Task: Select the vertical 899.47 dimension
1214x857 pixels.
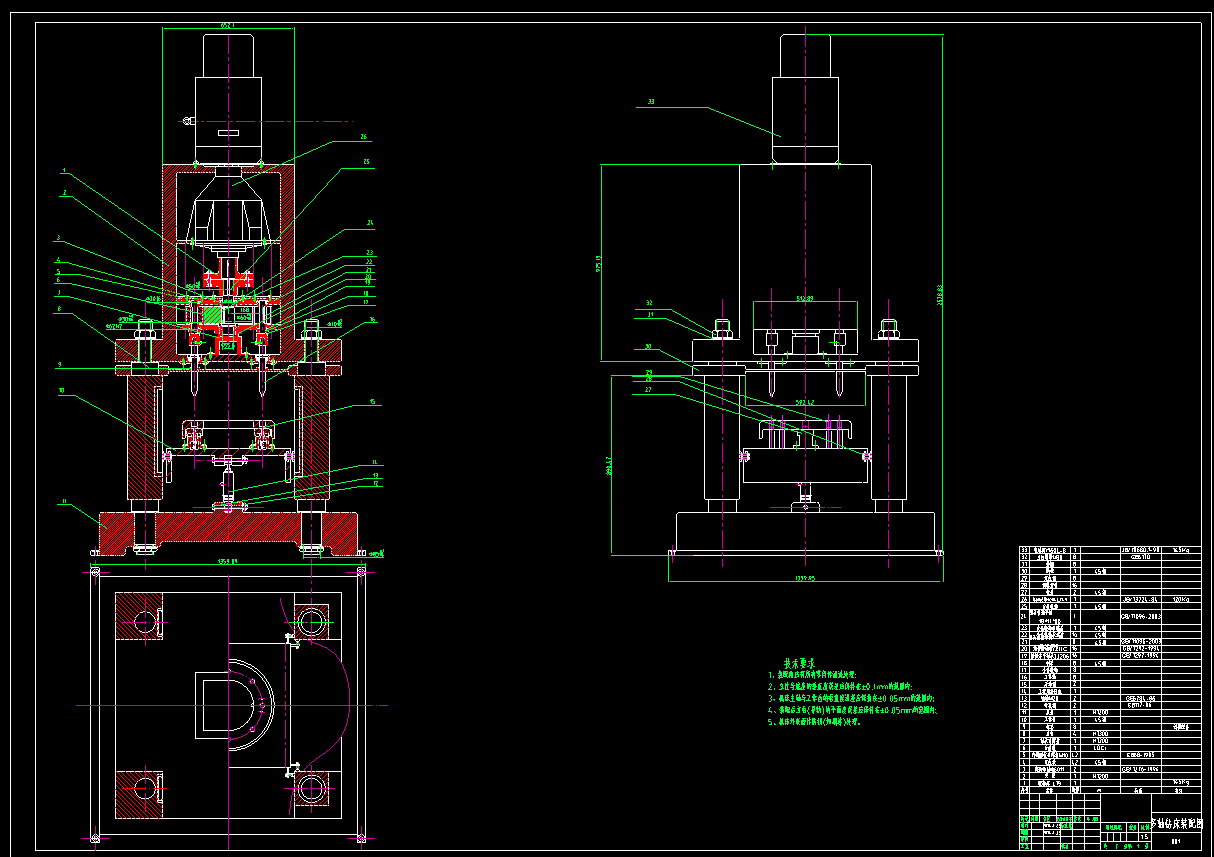Action: pos(609,466)
